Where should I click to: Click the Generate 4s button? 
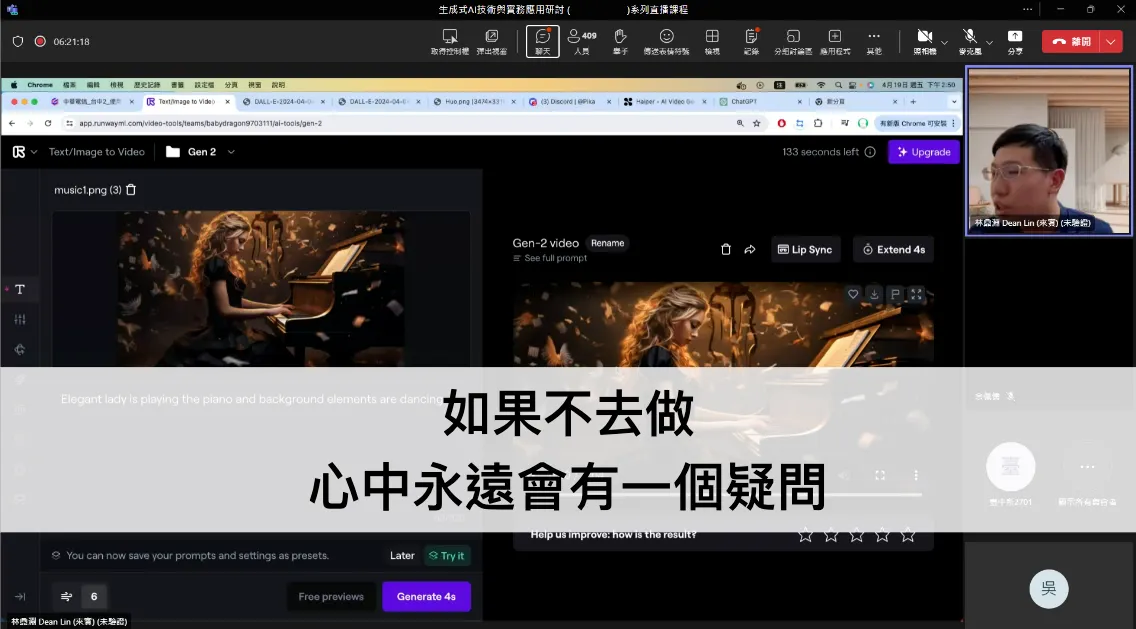426,596
